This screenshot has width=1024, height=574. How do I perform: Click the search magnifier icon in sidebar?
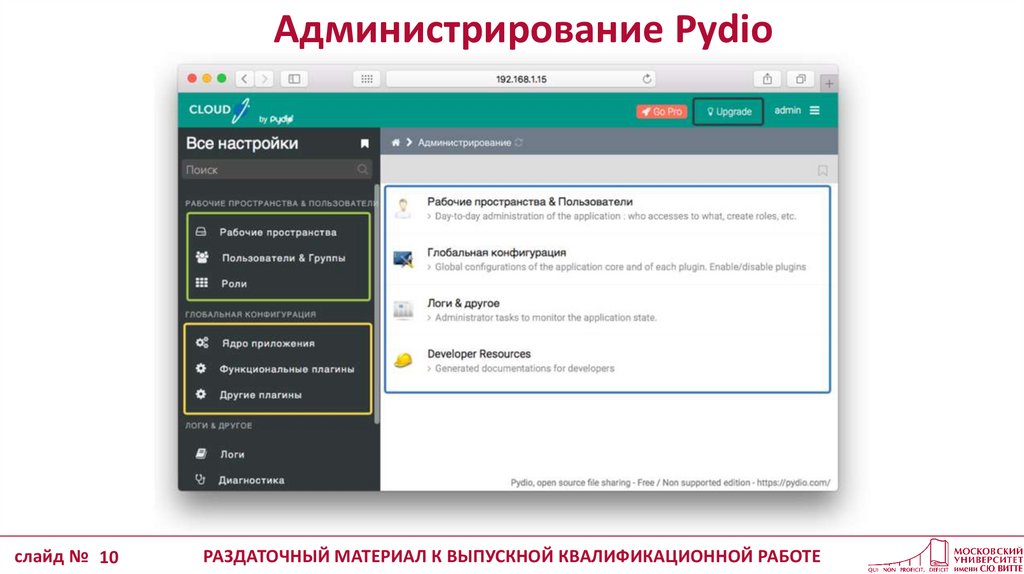(x=363, y=170)
